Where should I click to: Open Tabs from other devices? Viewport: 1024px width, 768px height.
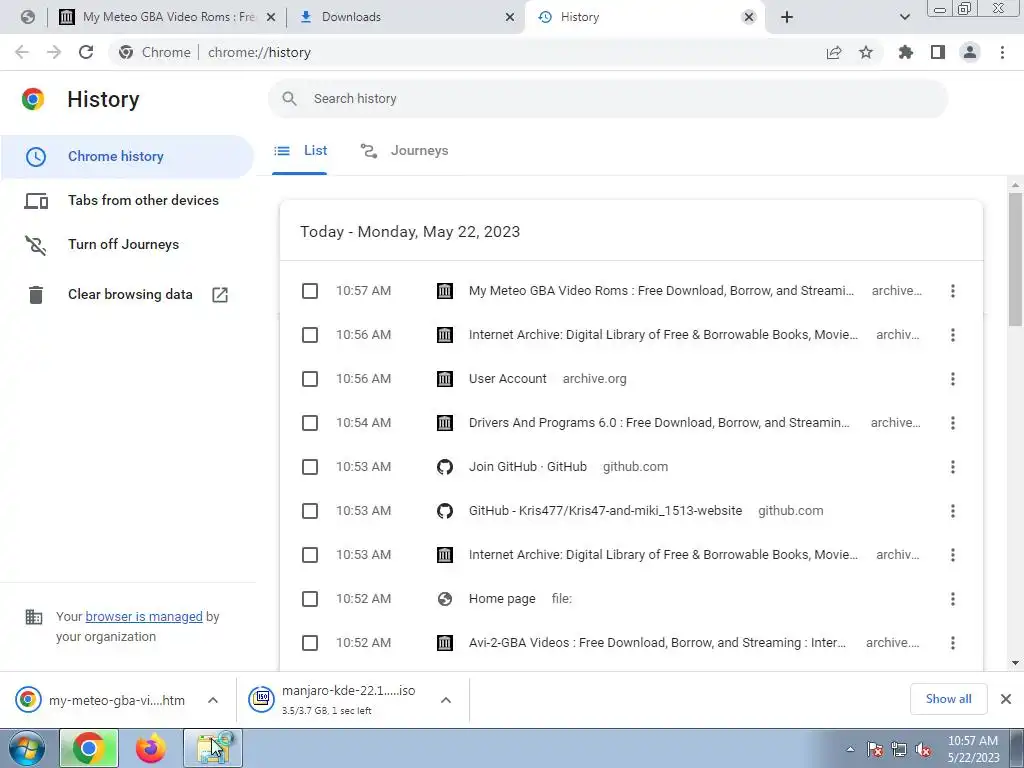(127, 201)
